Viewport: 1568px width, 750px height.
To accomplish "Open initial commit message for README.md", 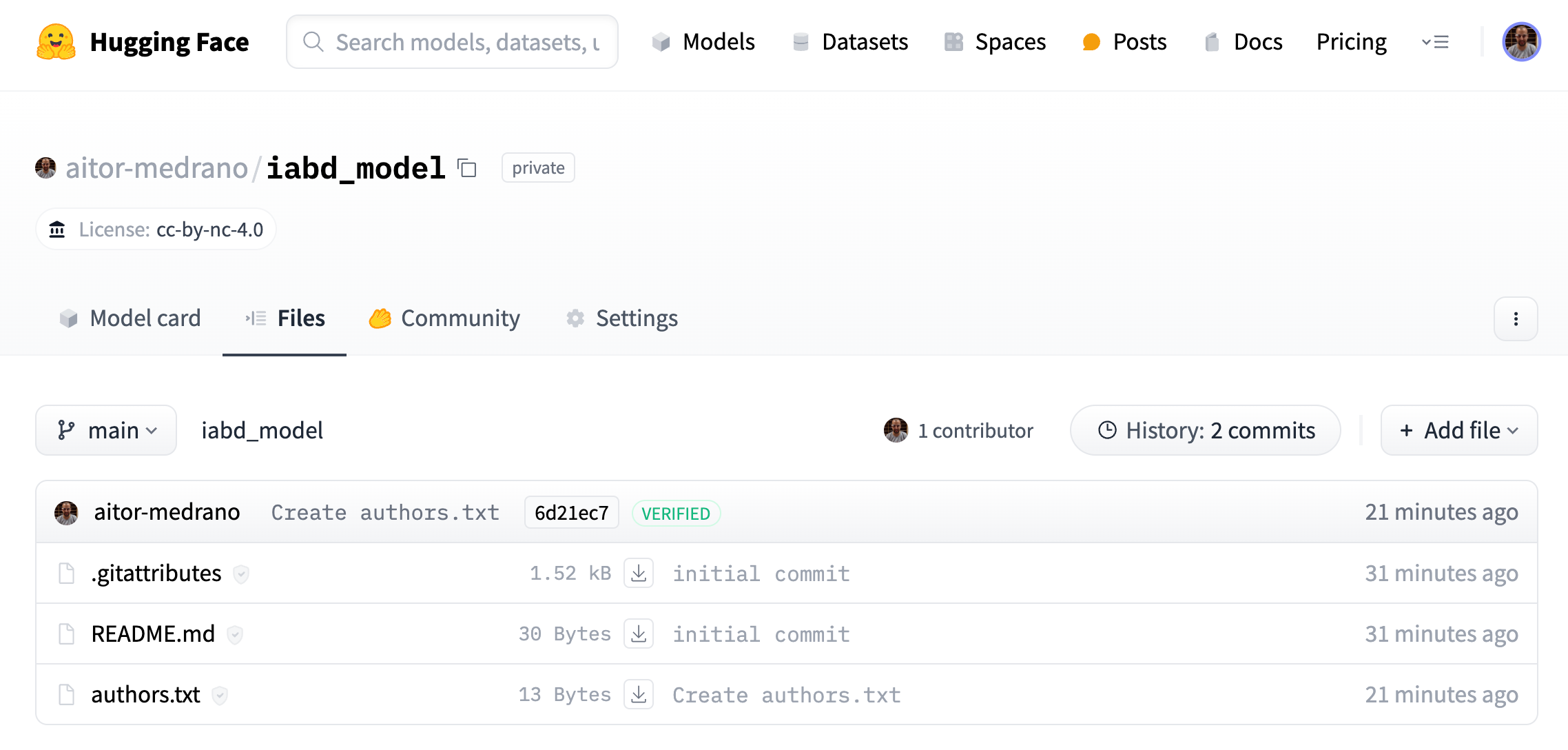I will point(761,634).
